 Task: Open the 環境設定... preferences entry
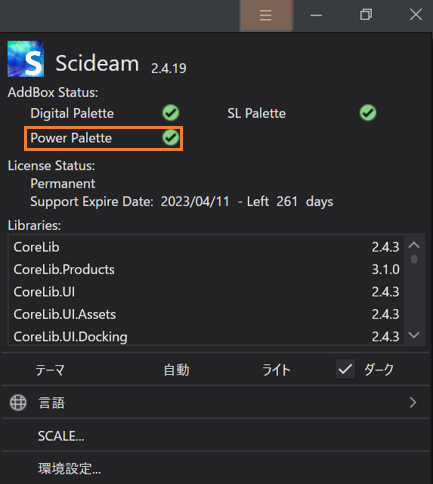tap(216, 468)
